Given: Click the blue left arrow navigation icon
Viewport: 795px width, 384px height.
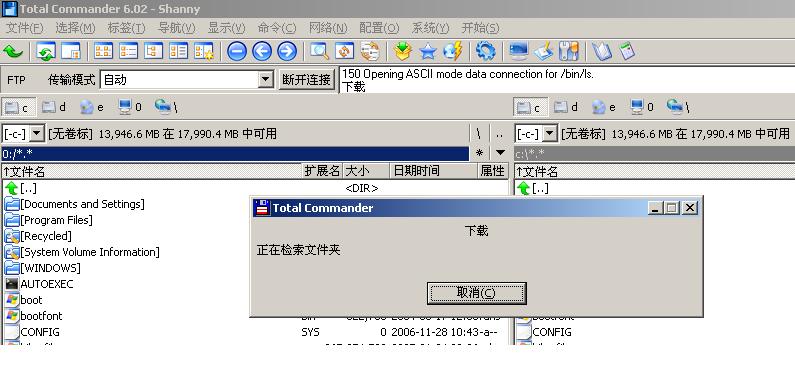Looking at the screenshot, I should coord(262,51).
